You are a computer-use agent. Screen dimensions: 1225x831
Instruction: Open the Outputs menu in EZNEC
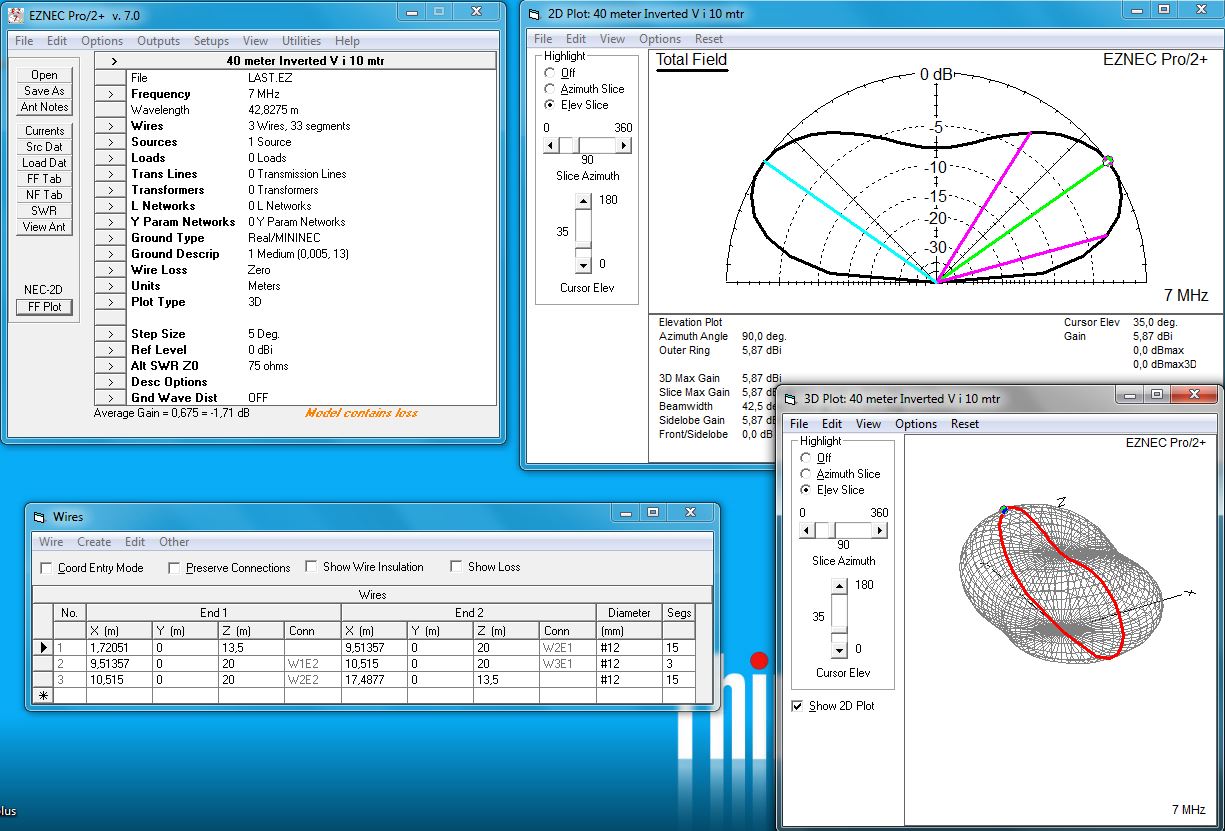158,41
